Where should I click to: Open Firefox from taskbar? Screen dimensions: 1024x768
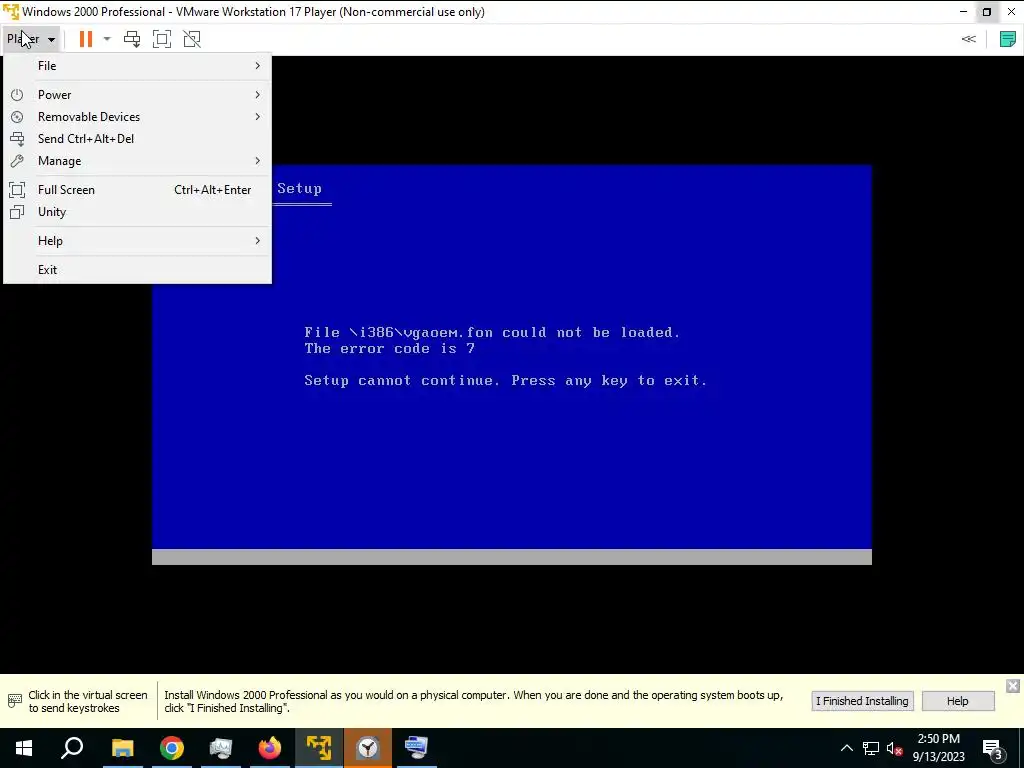point(270,748)
